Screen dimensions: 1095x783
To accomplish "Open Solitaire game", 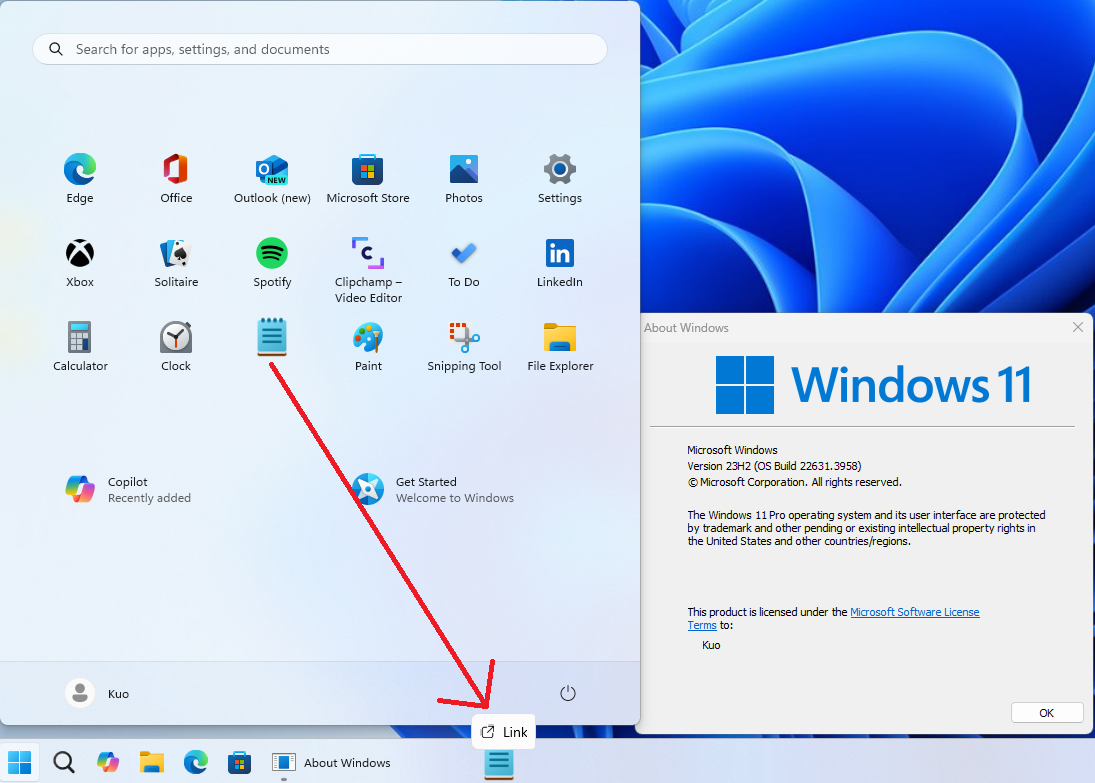I will point(176,263).
